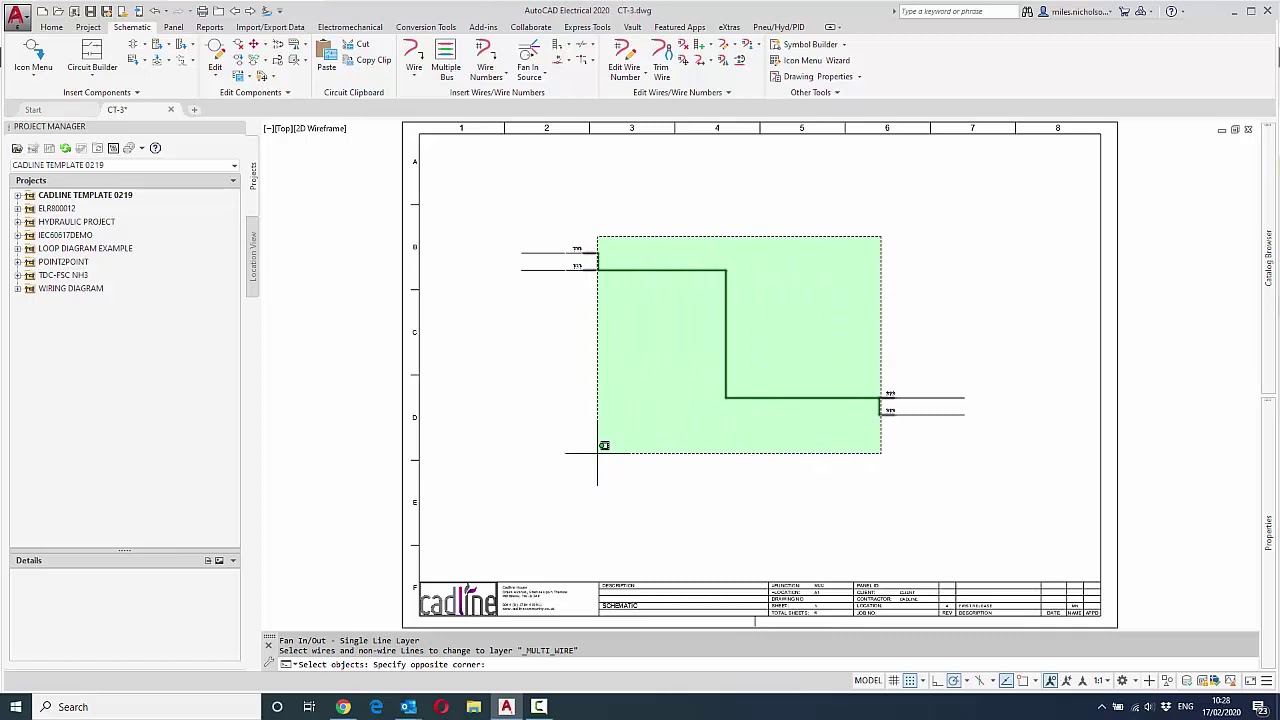Open the Wire Numbers tool
This screenshot has height=720, width=1280.
486,60
